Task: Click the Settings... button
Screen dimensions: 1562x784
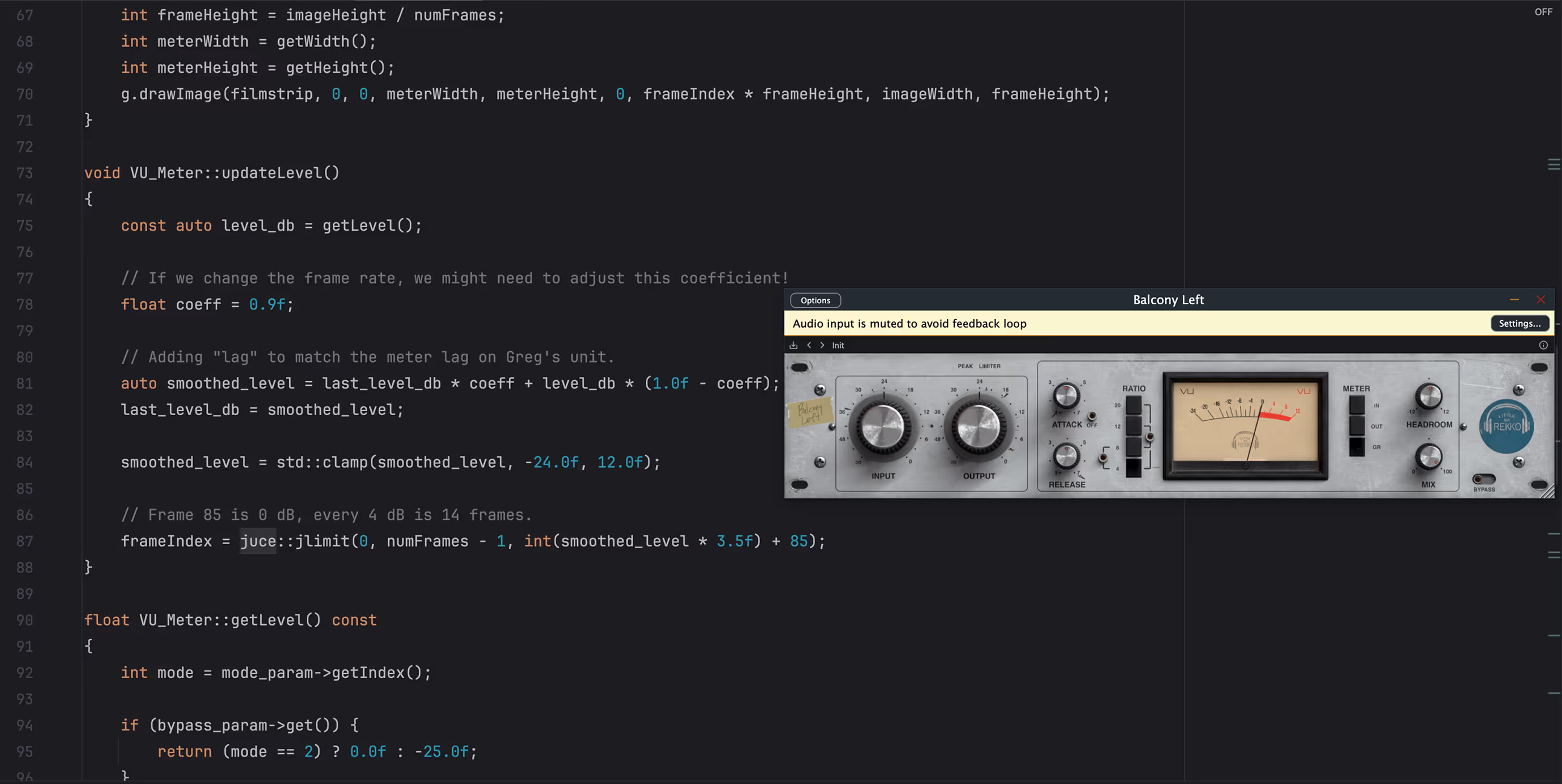Action: pos(1520,324)
